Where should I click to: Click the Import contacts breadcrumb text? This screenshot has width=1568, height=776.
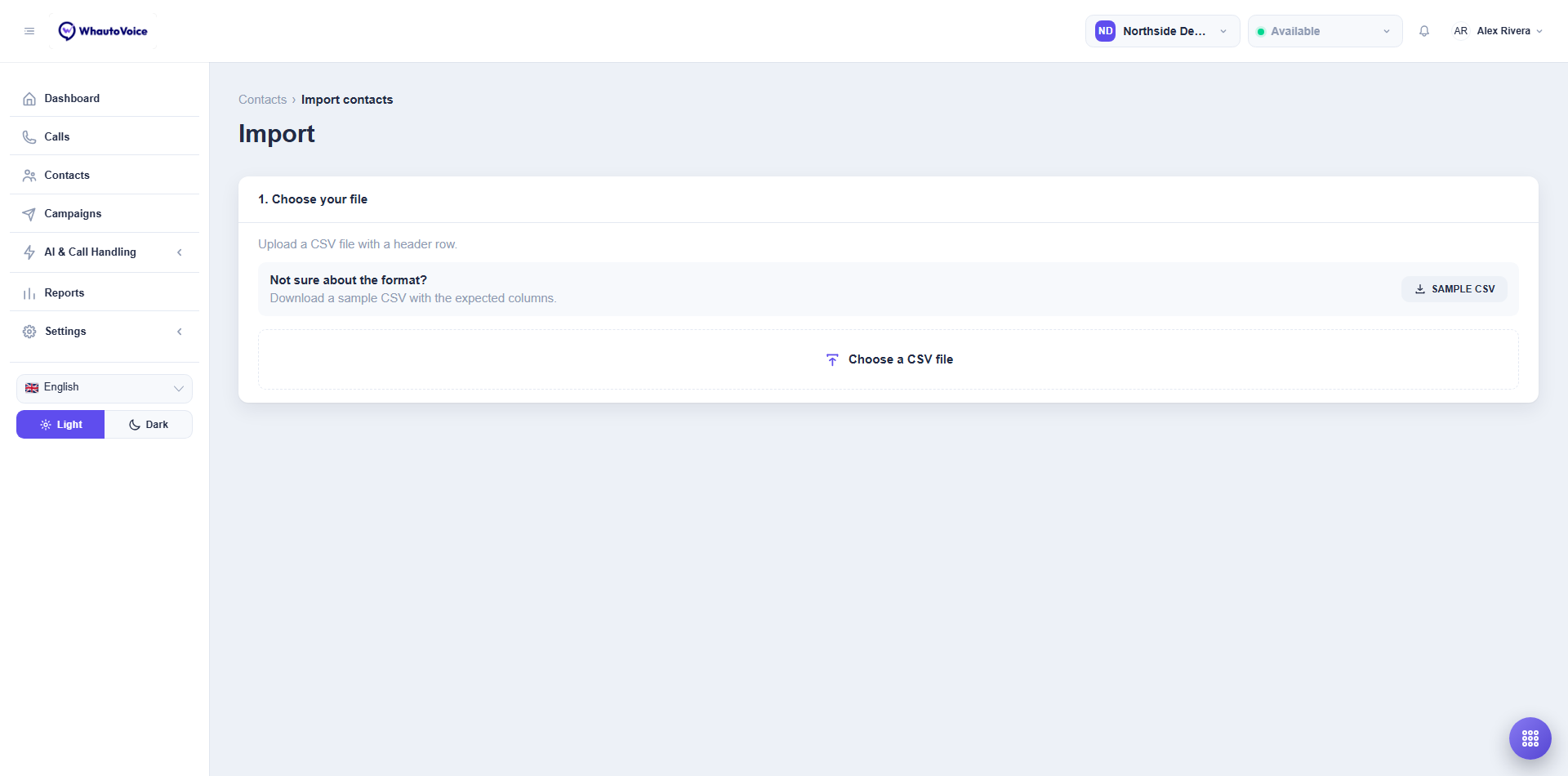point(347,100)
